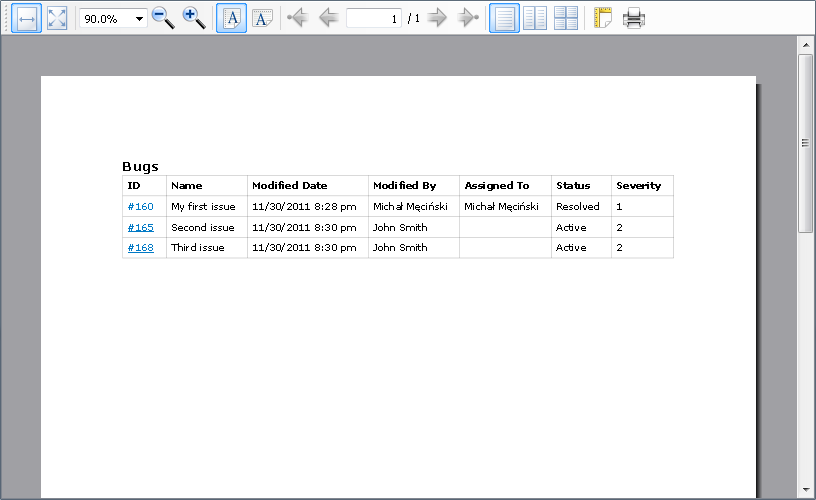This screenshot has width=816, height=500.
Task: Show facing pages view
Action: pos(535,18)
